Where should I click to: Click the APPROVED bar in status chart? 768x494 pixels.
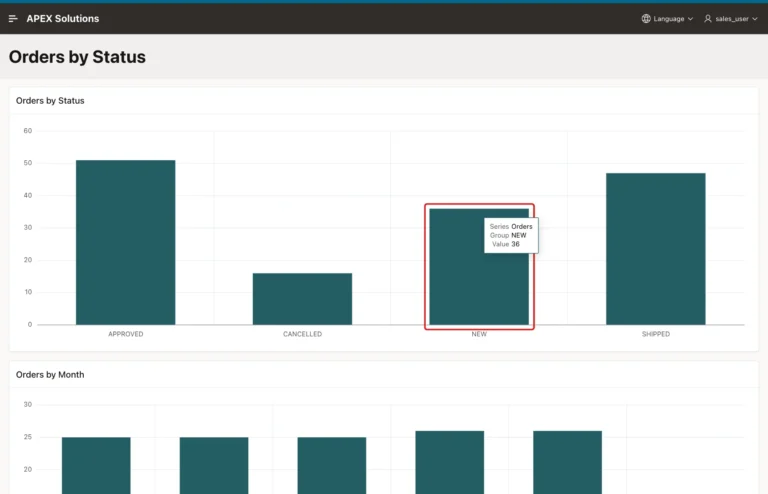125,242
